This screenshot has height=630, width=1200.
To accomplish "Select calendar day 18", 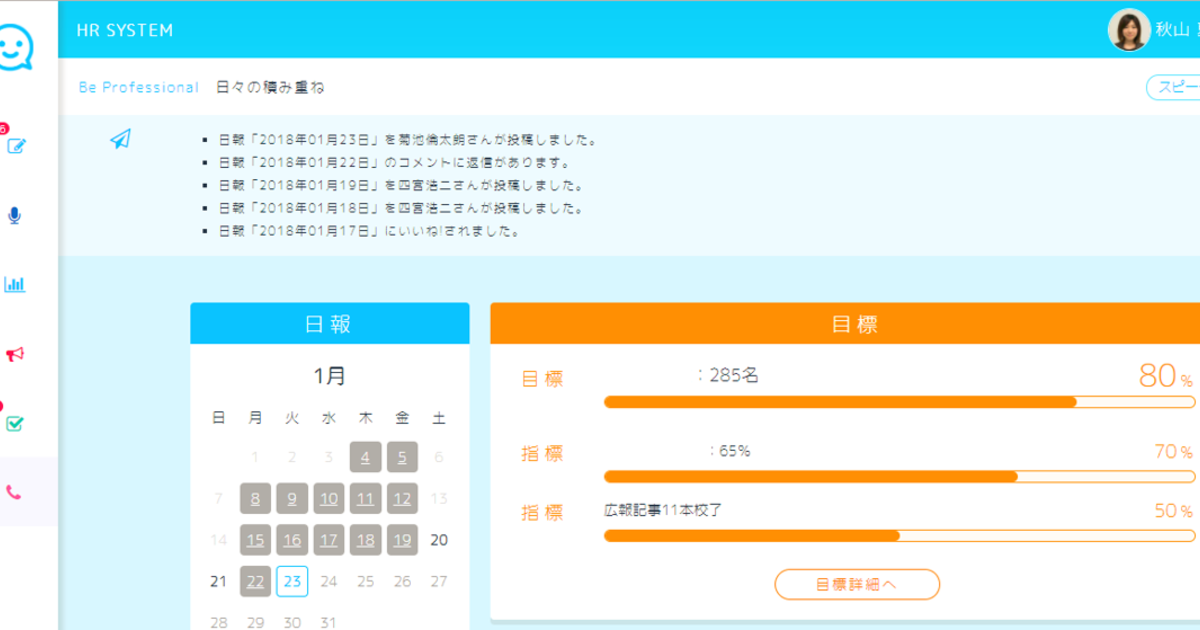I will 365,540.
